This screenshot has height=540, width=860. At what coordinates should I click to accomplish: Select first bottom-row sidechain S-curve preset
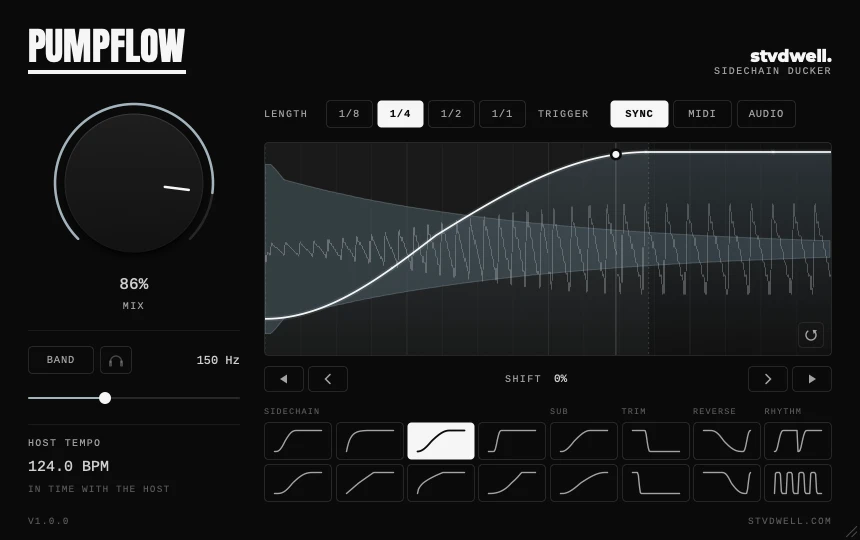[298, 483]
